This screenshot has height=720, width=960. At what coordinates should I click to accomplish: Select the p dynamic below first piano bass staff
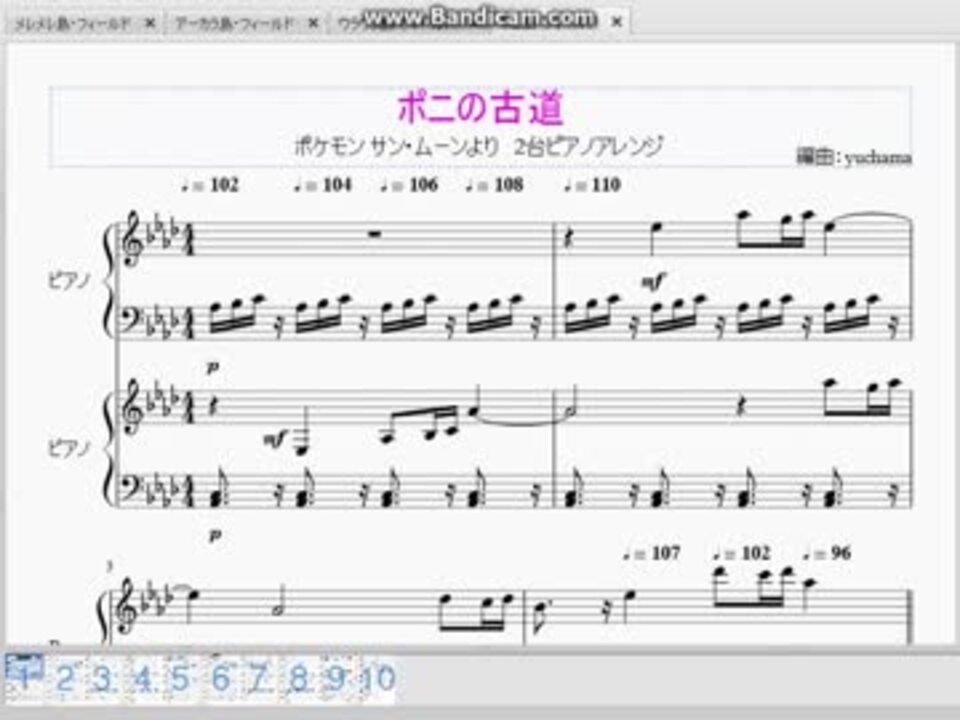coord(212,368)
